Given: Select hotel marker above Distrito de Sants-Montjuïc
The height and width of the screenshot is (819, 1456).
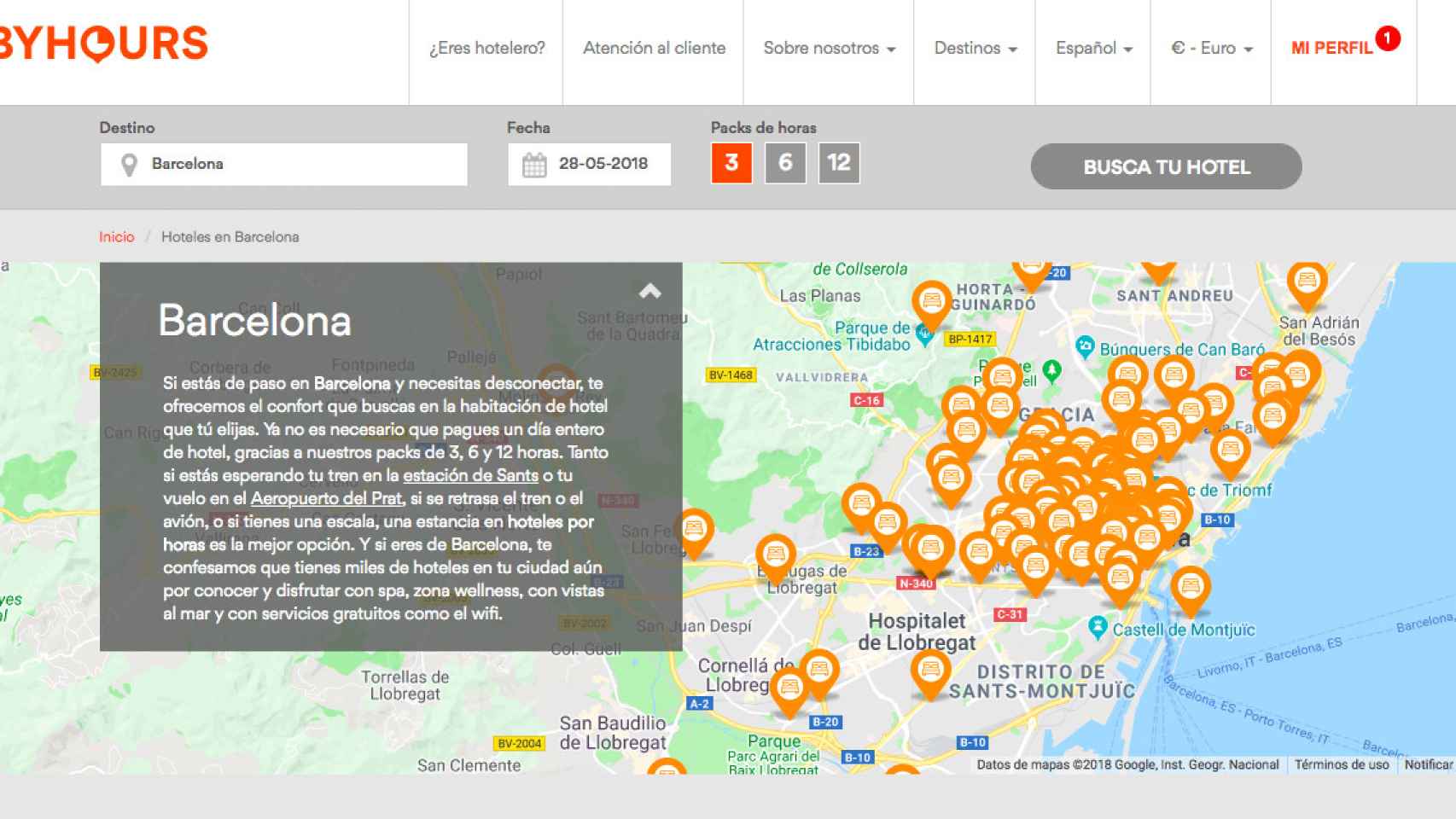Looking at the screenshot, I should (930, 673).
